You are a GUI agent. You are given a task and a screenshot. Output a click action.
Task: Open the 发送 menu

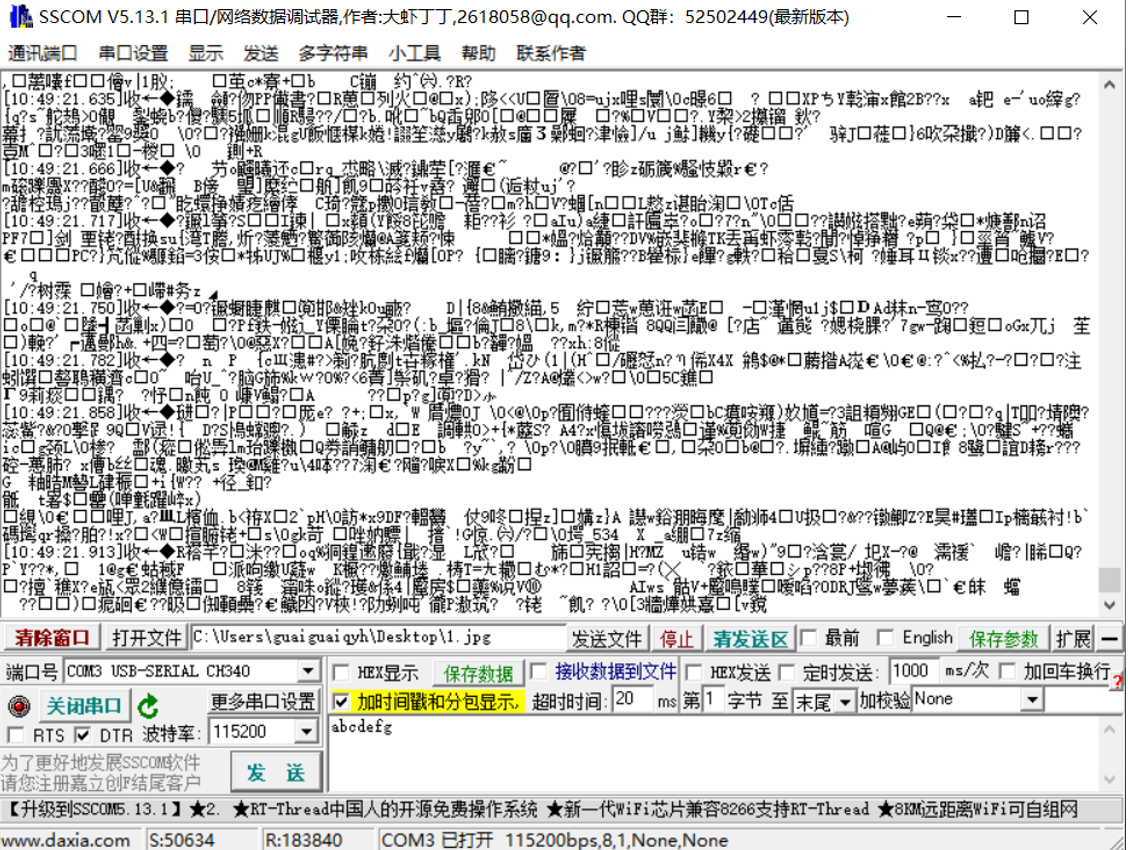260,52
